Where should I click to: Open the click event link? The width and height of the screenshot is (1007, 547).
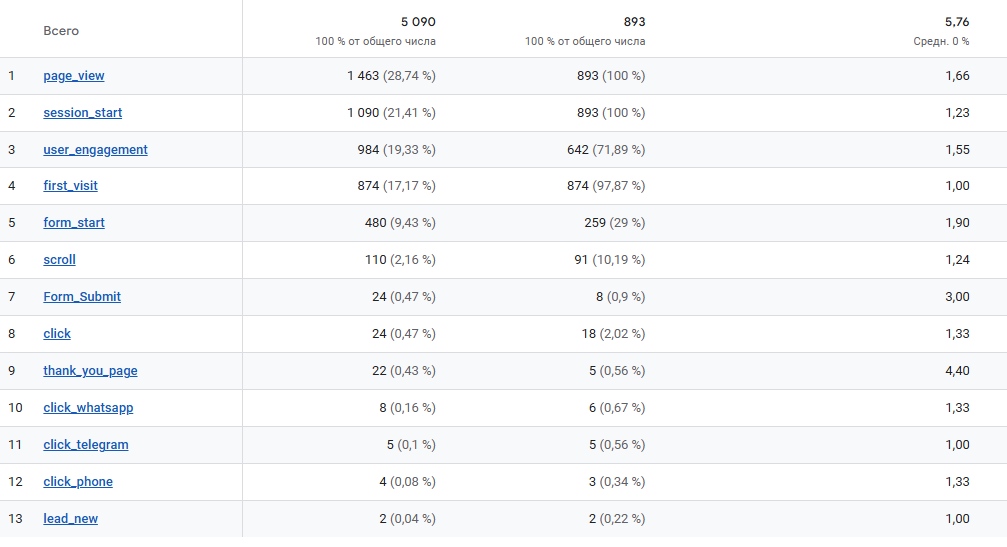click(x=57, y=334)
